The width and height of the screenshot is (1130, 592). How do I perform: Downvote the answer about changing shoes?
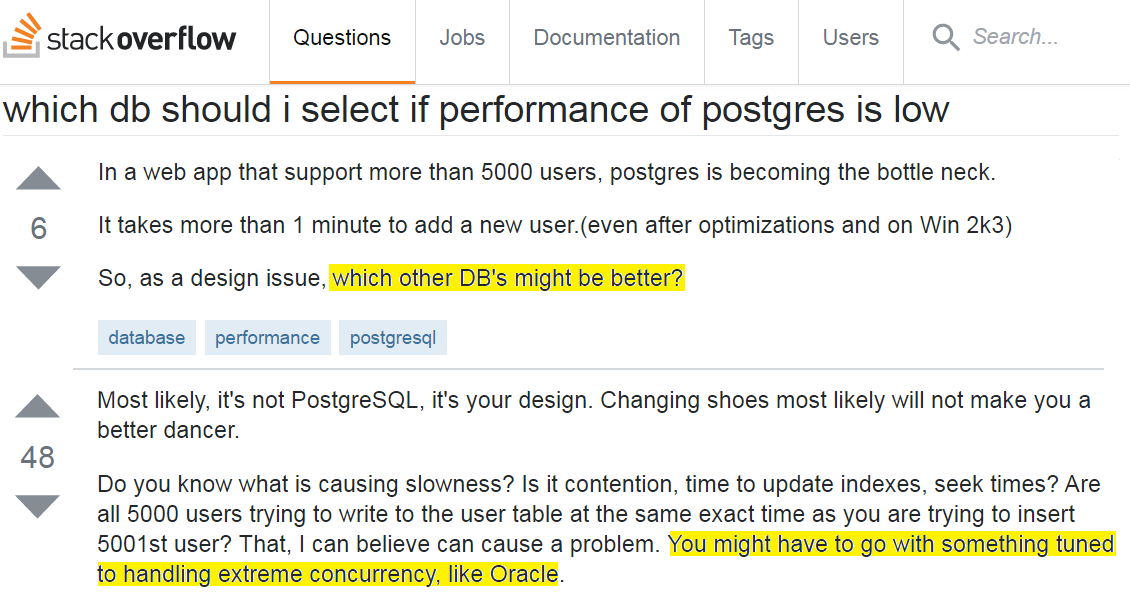click(x=39, y=506)
